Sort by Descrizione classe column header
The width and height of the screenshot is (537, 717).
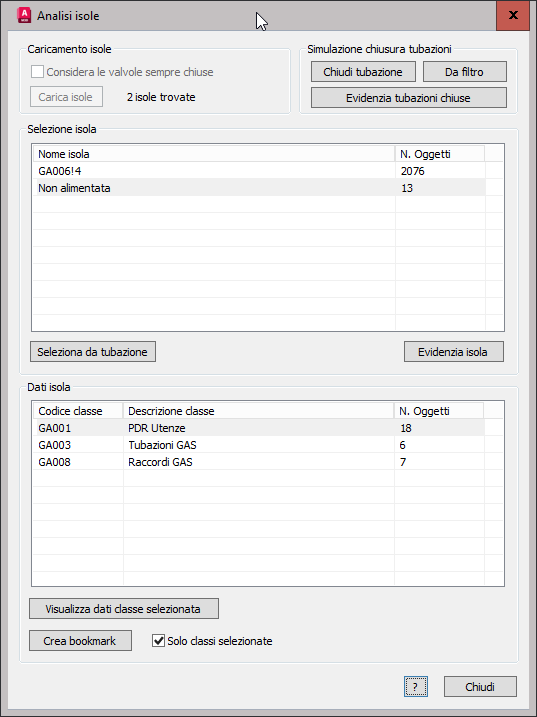point(258,411)
